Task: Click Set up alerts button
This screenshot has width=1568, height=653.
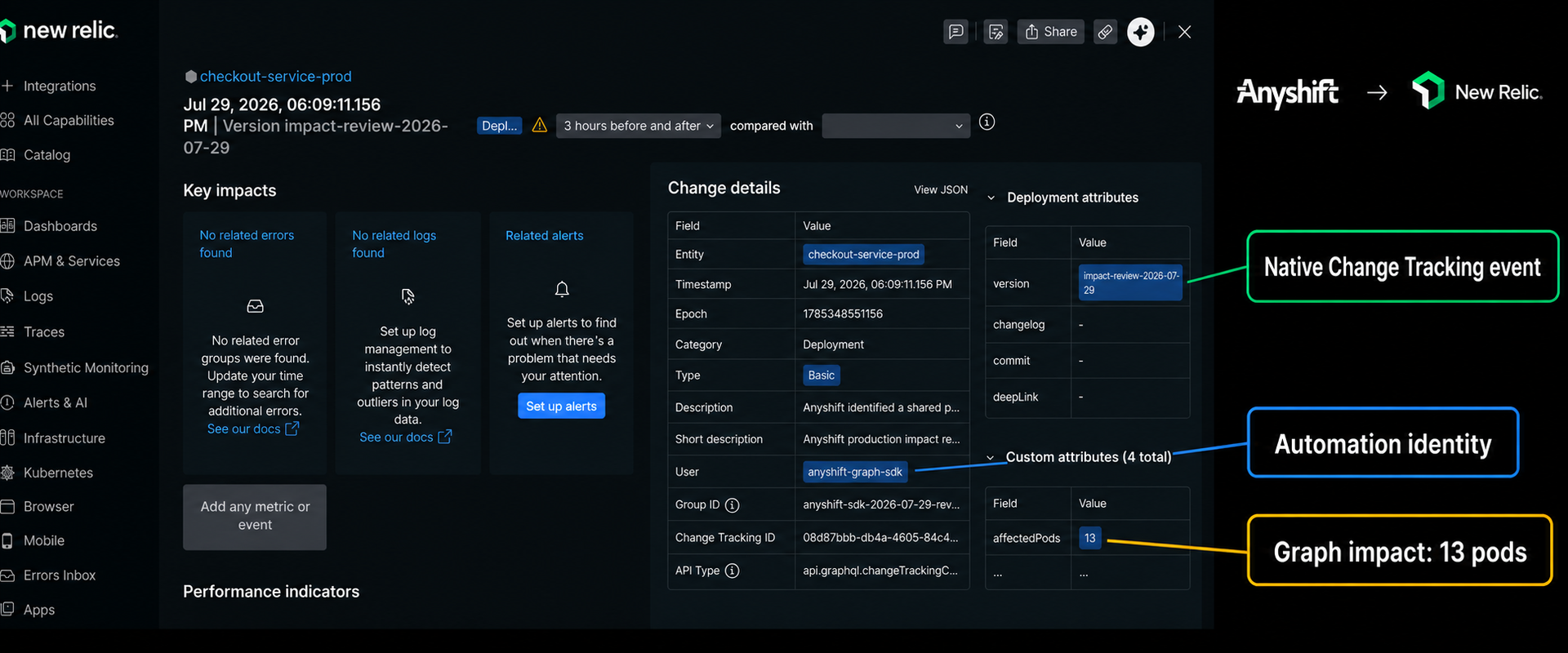Action: pos(561,406)
